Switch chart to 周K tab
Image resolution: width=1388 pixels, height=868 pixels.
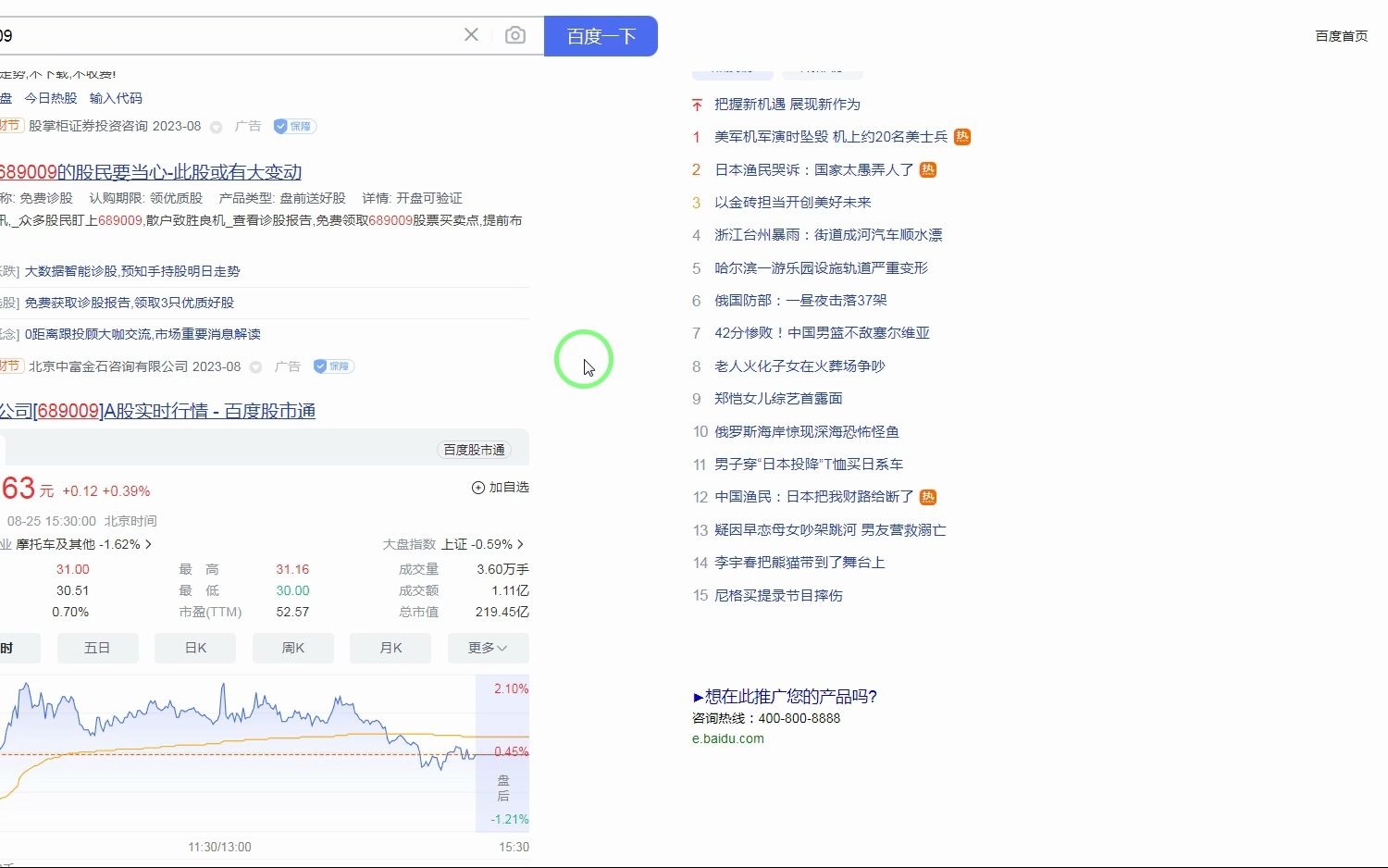click(x=293, y=648)
